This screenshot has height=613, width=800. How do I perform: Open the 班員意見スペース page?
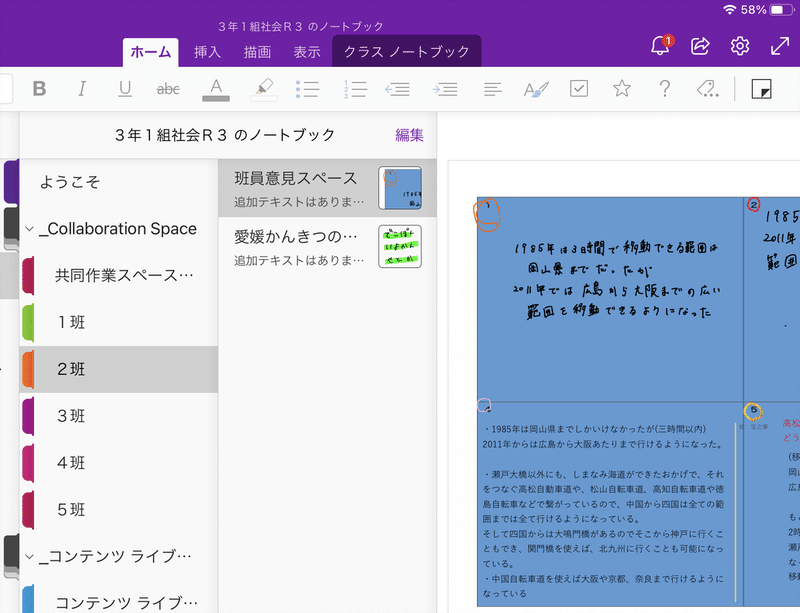coord(327,188)
